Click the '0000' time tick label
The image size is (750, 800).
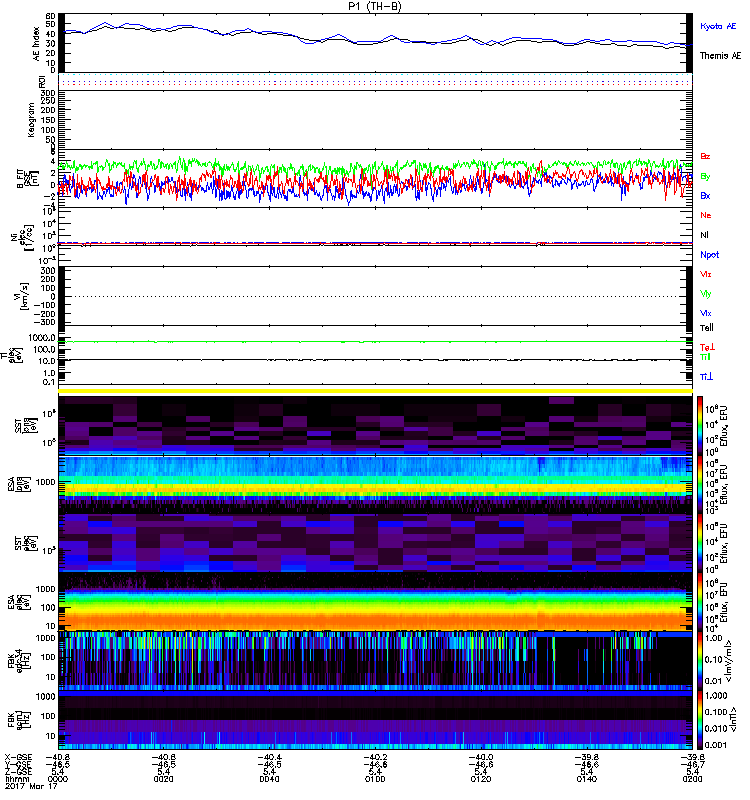(58, 779)
